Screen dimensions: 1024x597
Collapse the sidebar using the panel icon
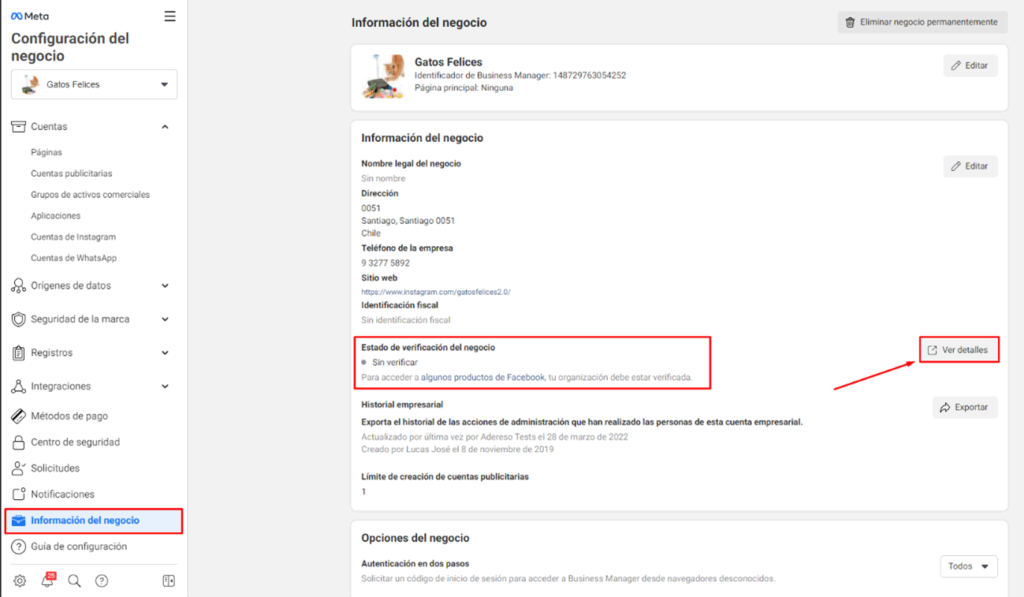tap(169, 581)
